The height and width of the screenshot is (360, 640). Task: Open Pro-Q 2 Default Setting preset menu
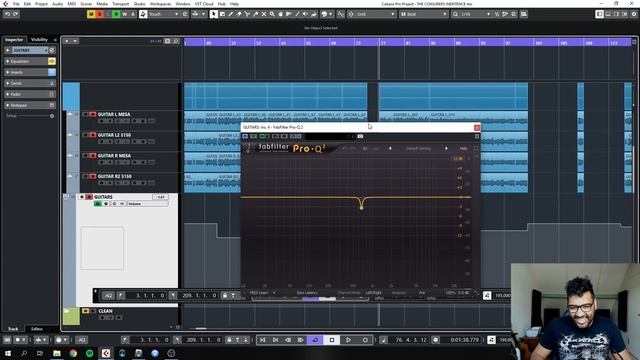[418, 149]
